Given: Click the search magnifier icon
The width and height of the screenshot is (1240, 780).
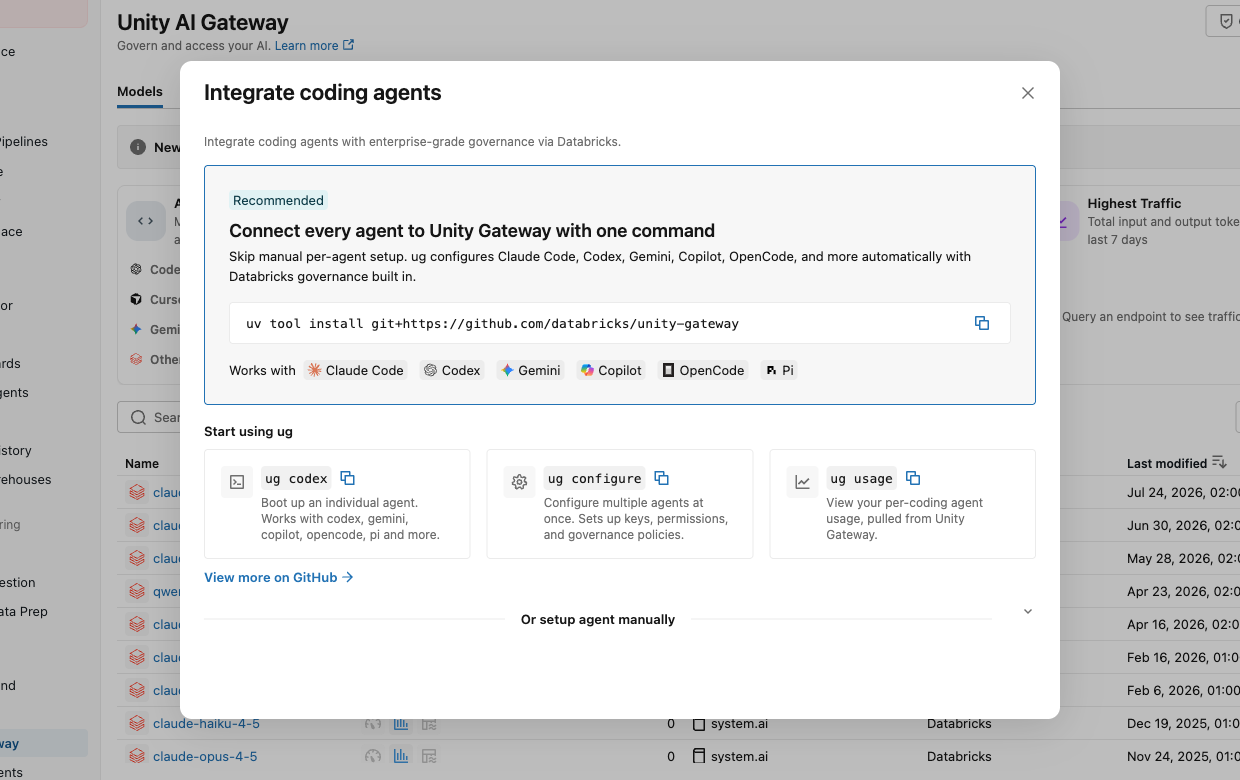Looking at the screenshot, I should 138,417.
